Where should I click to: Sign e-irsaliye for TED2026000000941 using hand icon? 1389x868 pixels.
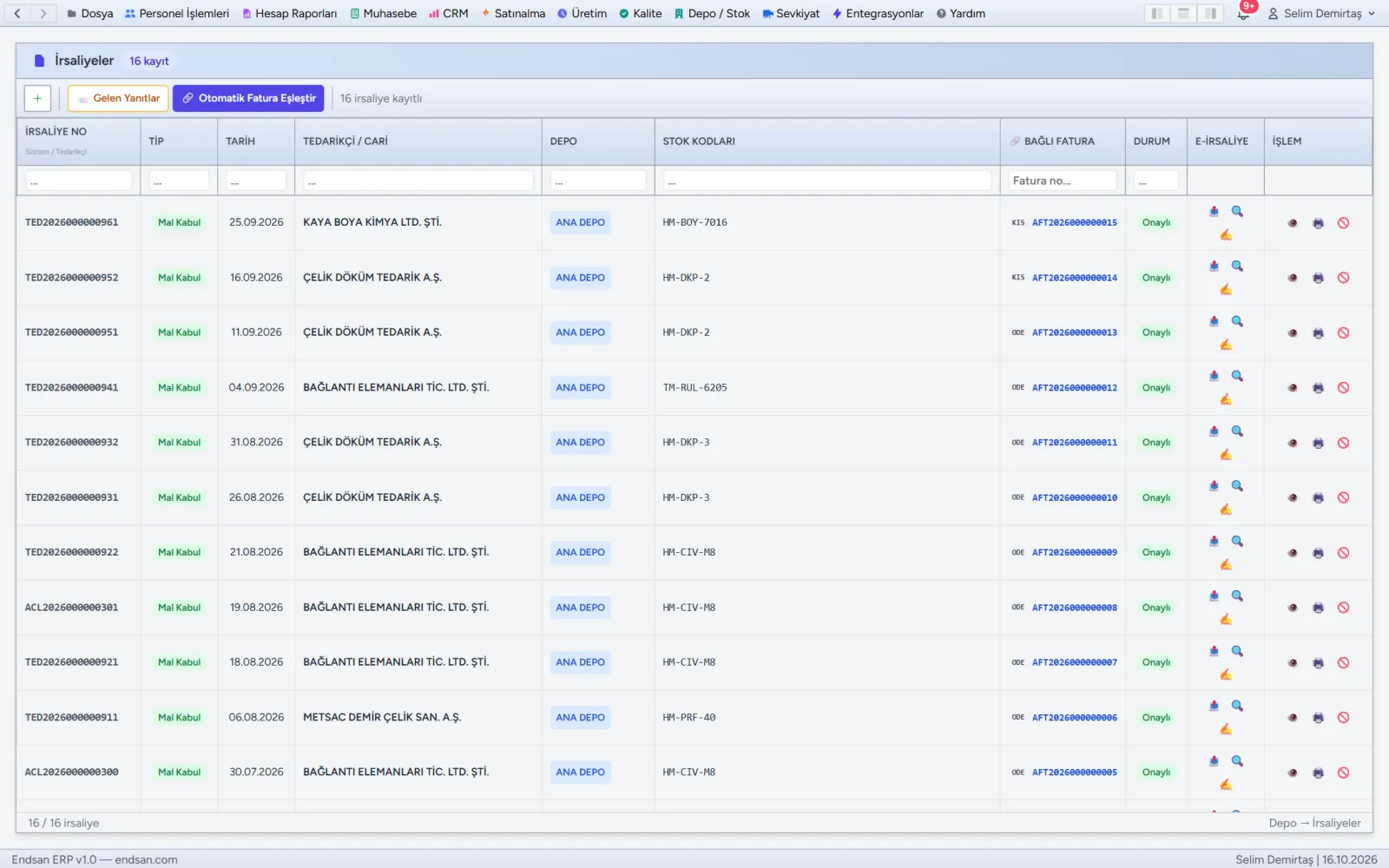click(1226, 399)
